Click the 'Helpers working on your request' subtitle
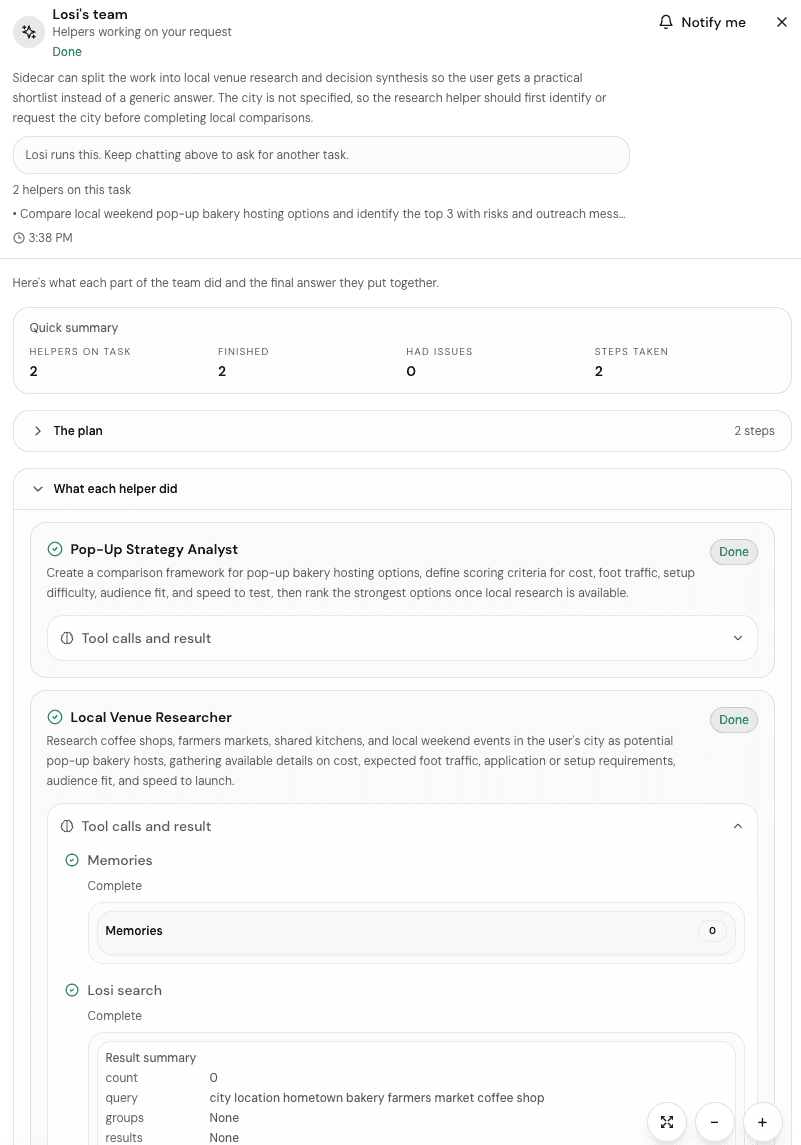Screen dimensions: 801x1145 point(142,32)
